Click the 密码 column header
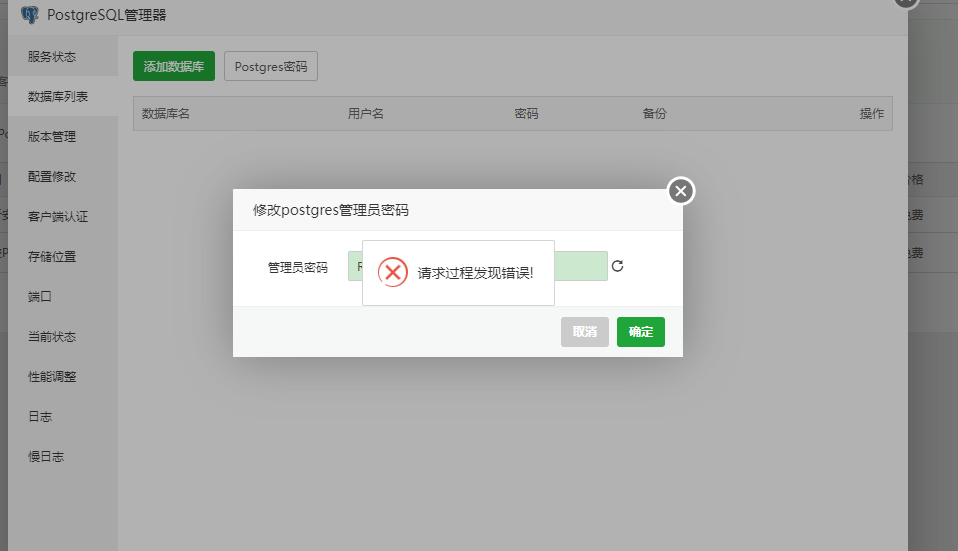The width and height of the screenshot is (958, 551). click(x=526, y=114)
